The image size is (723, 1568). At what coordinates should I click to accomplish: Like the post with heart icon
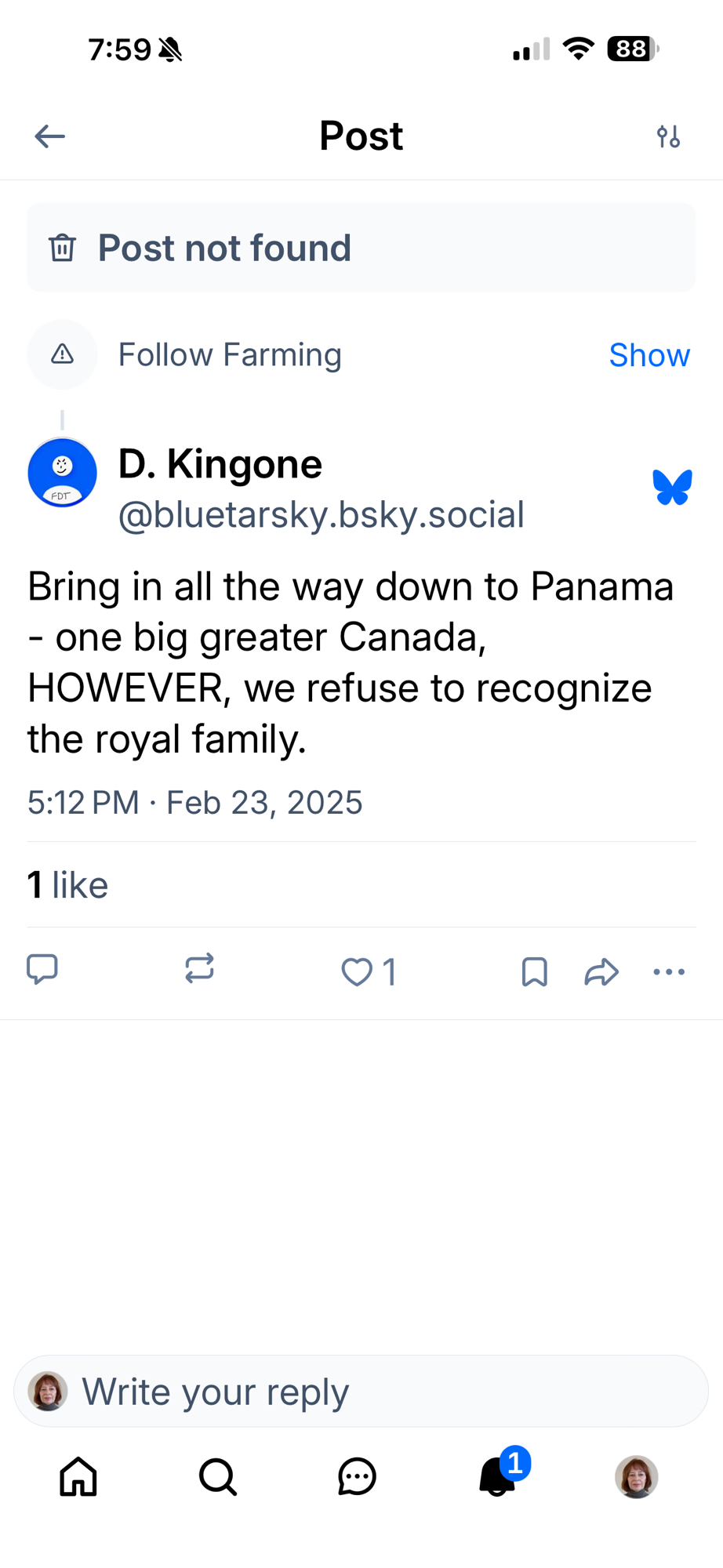pos(358,972)
